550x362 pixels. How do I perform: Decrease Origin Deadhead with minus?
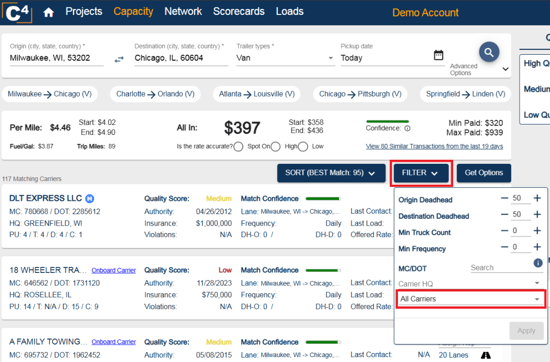coord(504,198)
